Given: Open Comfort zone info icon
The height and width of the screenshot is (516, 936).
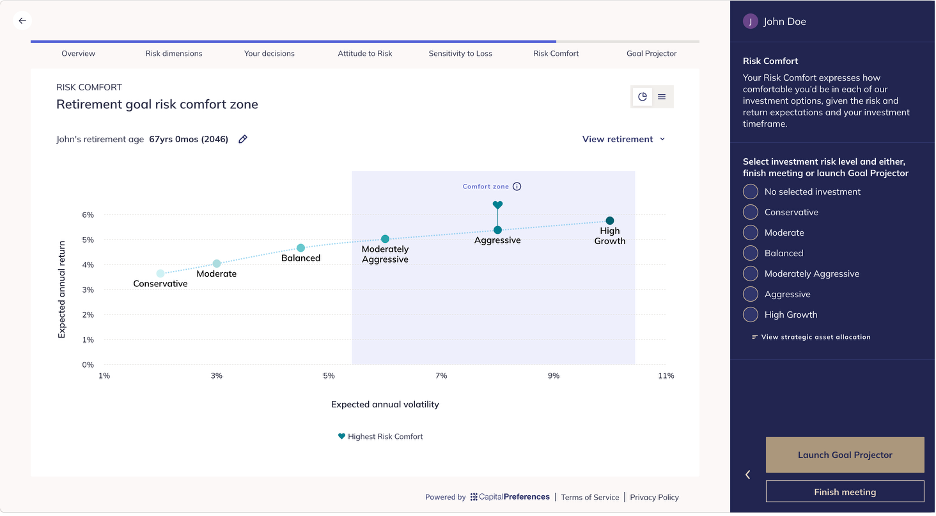Looking at the screenshot, I should (x=517, y=186).
